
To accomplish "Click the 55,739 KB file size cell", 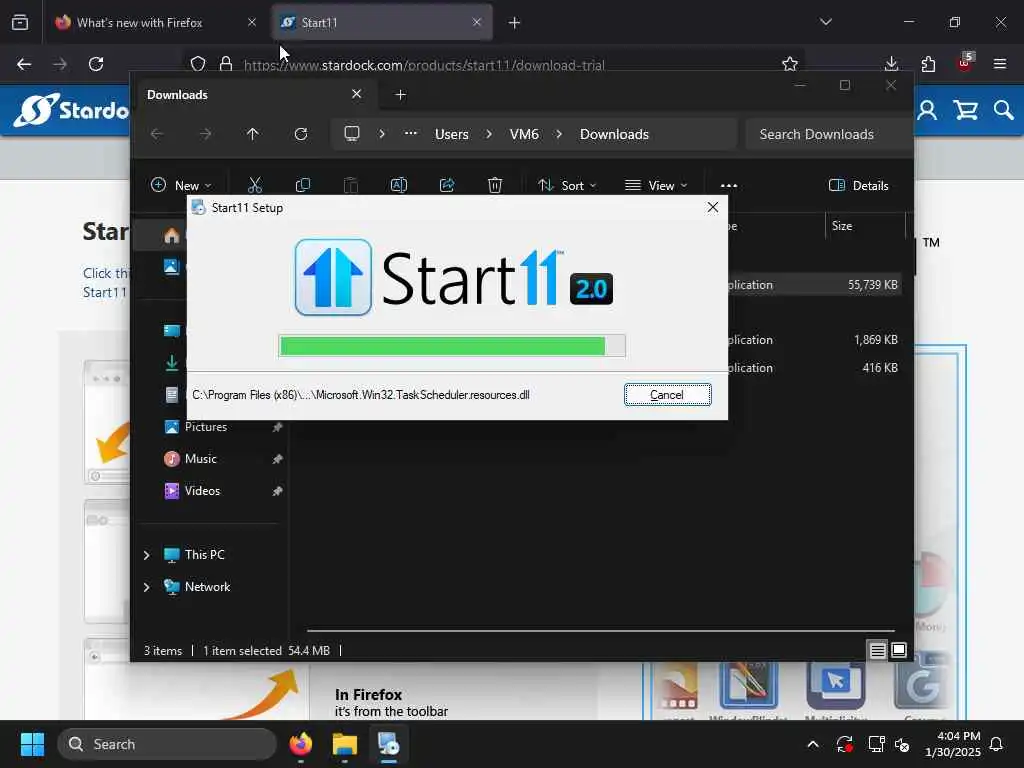I will 872,285.
